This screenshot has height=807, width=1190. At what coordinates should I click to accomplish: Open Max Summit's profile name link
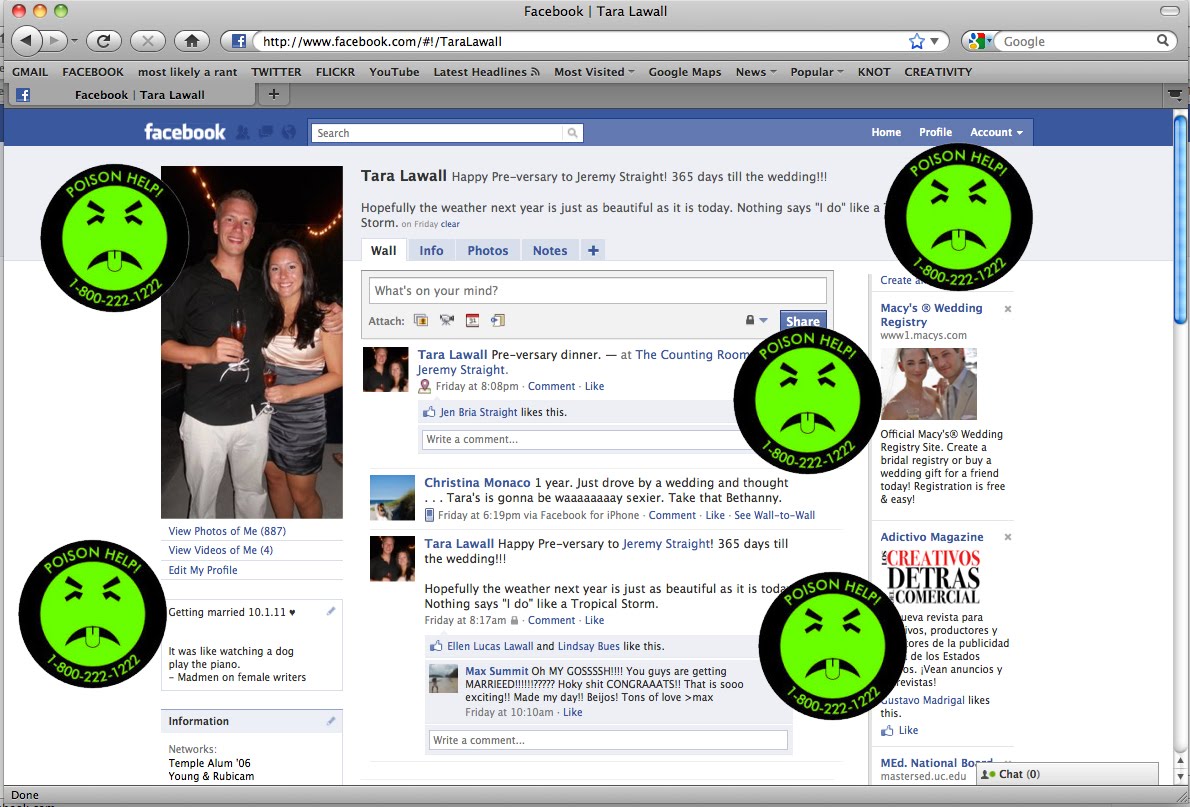click(496, 671)
